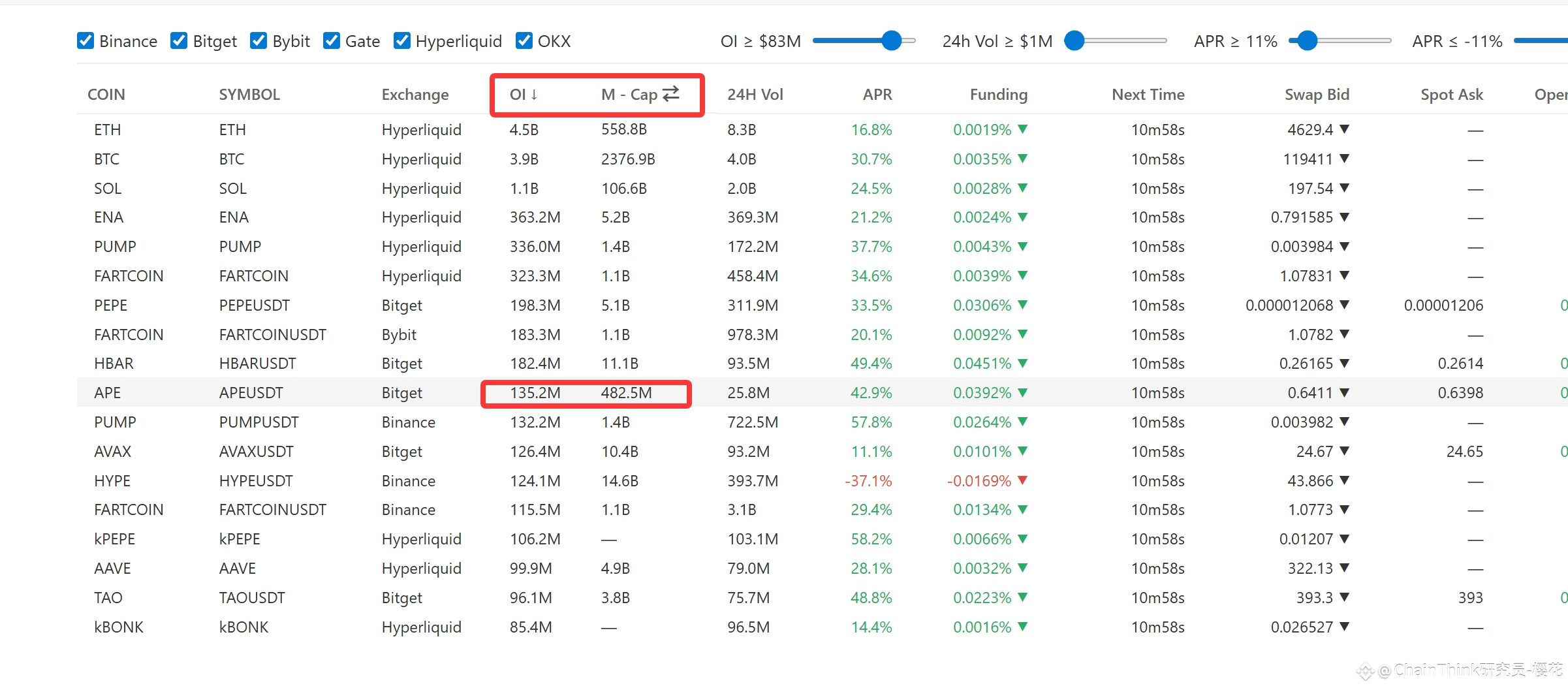Uncheck the OKX exchange checkbox
The image size is (1568, 688).
coord(524,40)
